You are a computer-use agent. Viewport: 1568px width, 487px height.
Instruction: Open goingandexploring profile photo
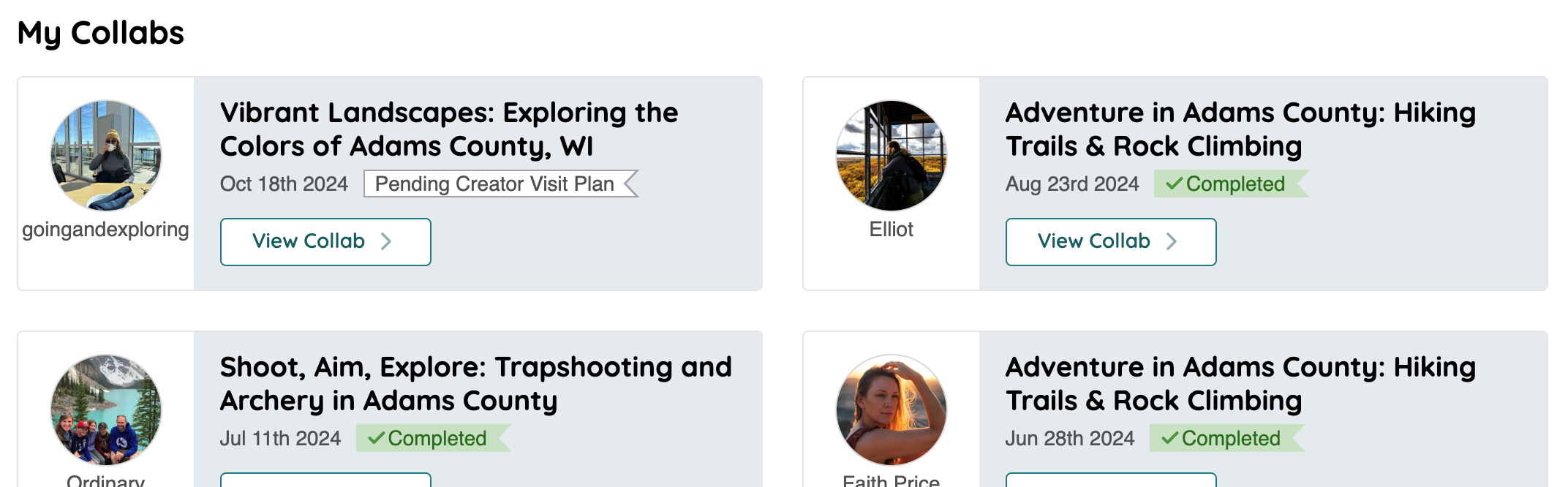106,156
